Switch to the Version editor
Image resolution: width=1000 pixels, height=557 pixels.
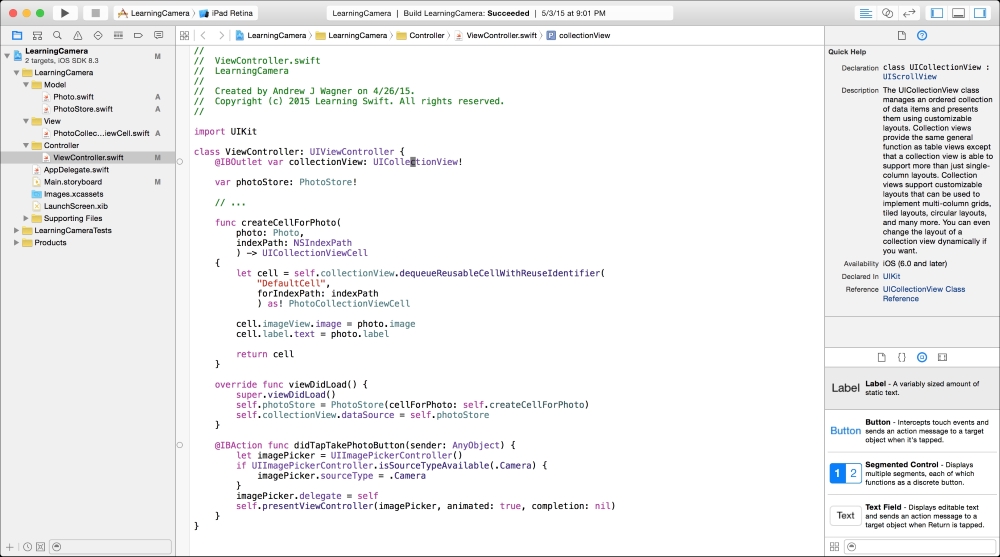[909, 13]
